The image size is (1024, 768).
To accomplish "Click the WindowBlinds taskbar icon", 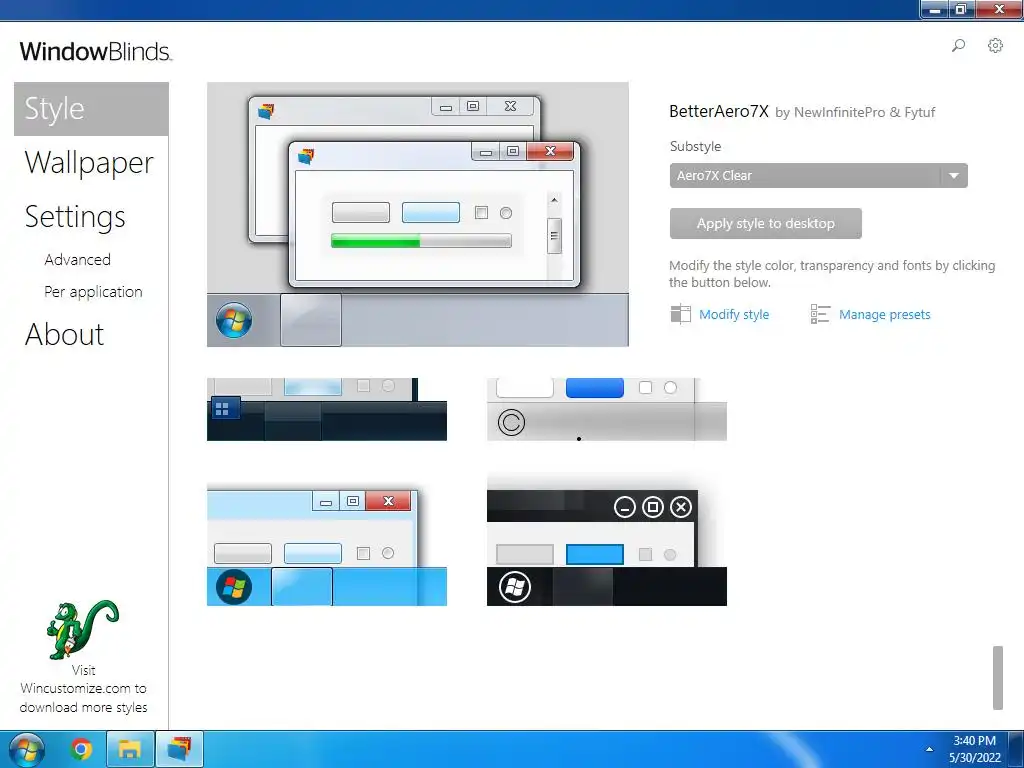I will (179, 749).
